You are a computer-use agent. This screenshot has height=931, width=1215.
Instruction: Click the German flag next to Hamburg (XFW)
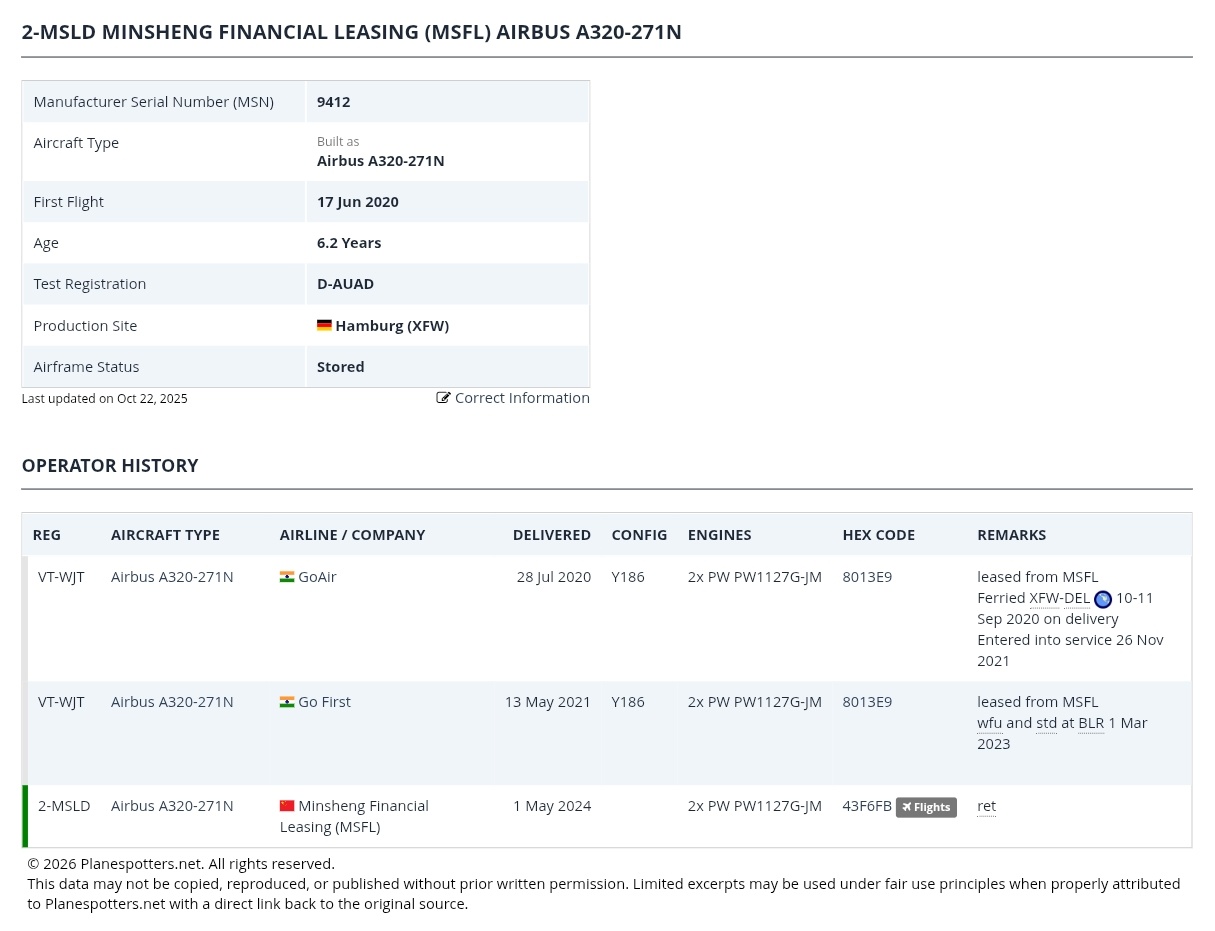point(324,326)
